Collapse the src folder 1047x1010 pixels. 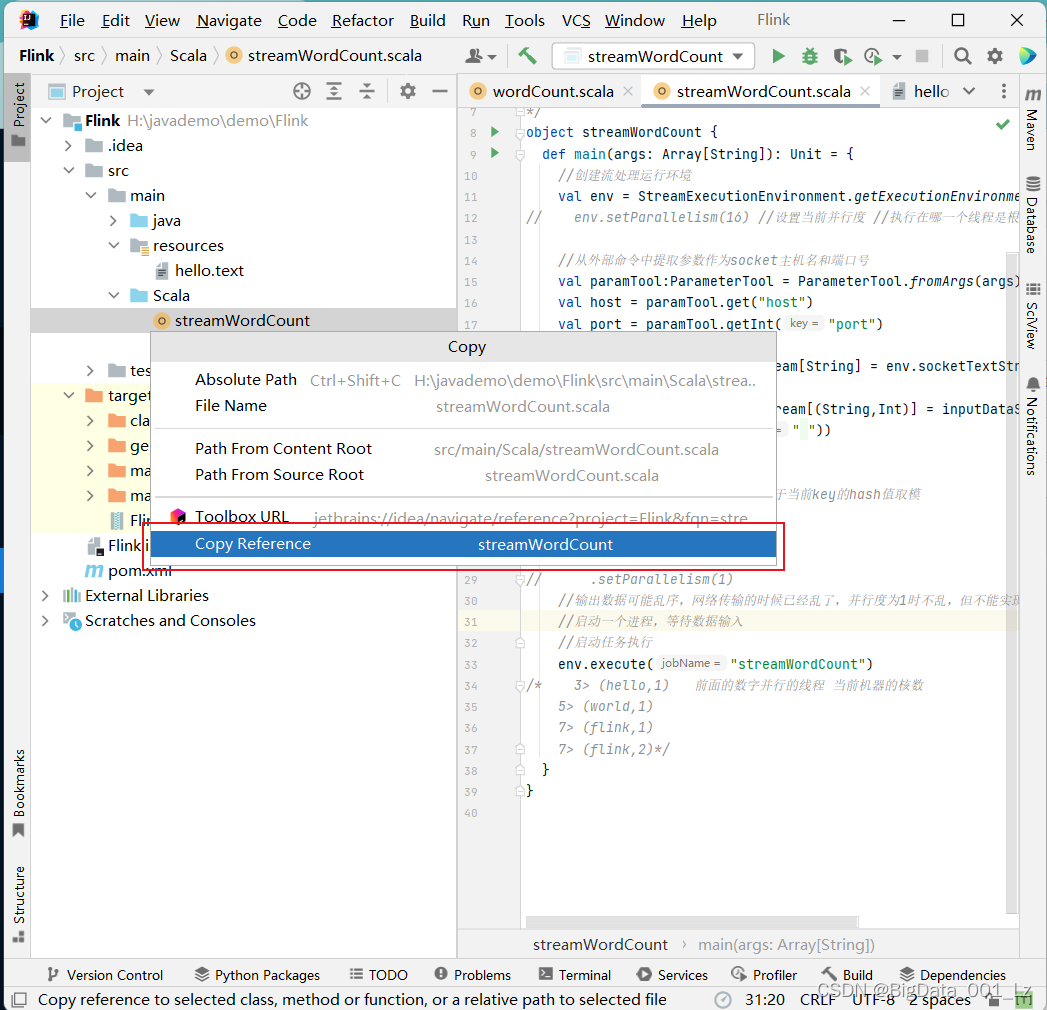[69, 170]
